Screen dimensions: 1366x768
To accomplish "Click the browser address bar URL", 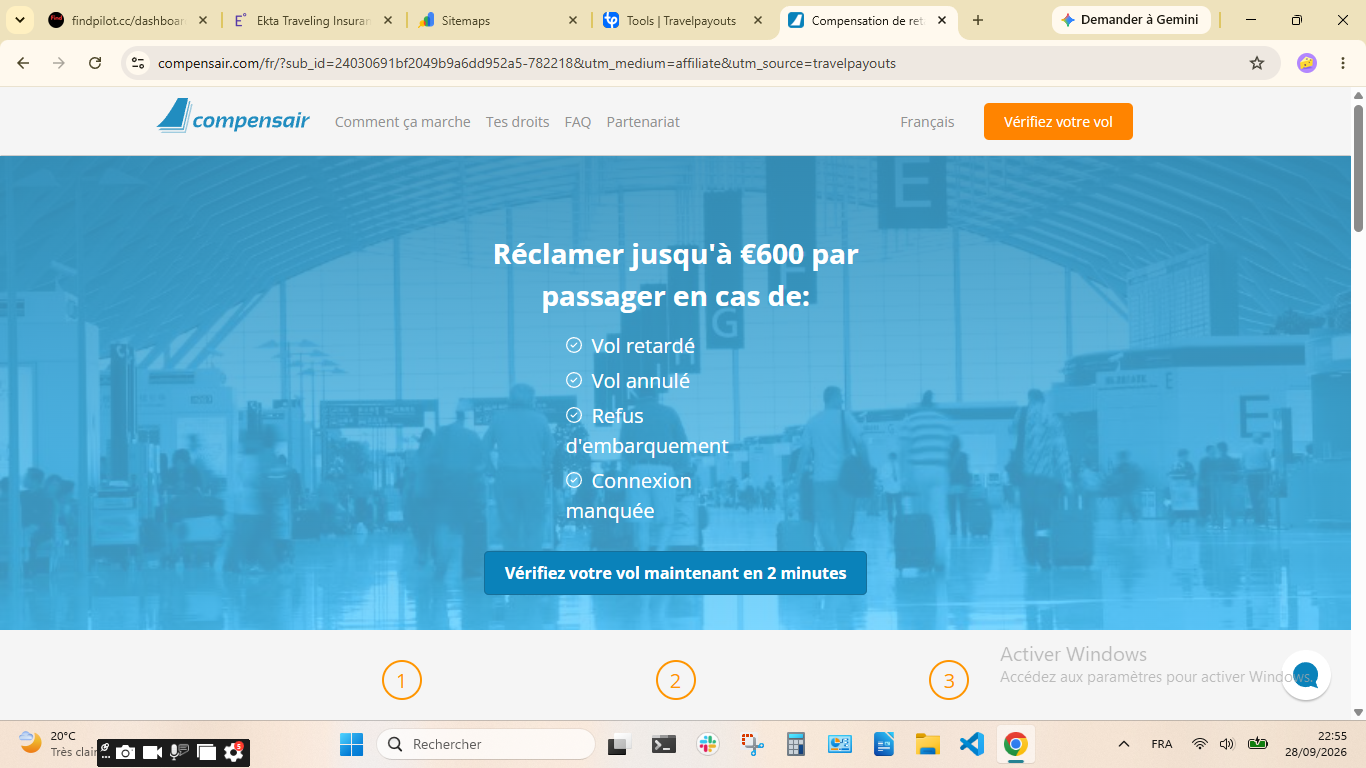I will point(527,63).
